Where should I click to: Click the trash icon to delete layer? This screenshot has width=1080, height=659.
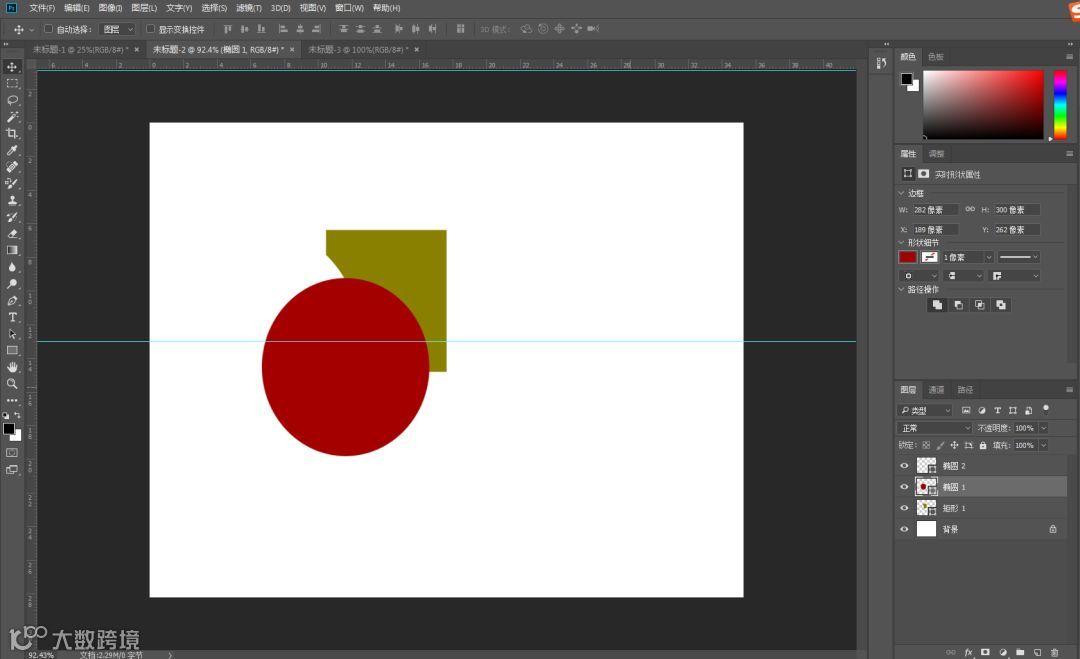(x=1054, y=652)
